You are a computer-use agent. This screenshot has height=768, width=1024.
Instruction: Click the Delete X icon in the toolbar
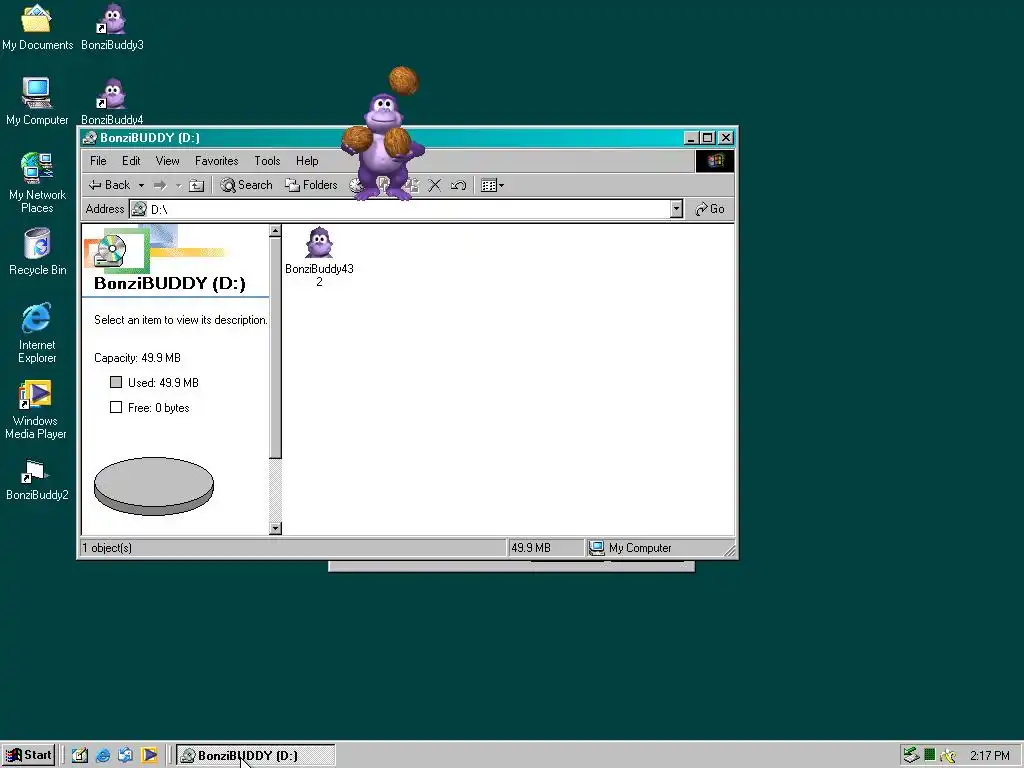tap(434, 185)
